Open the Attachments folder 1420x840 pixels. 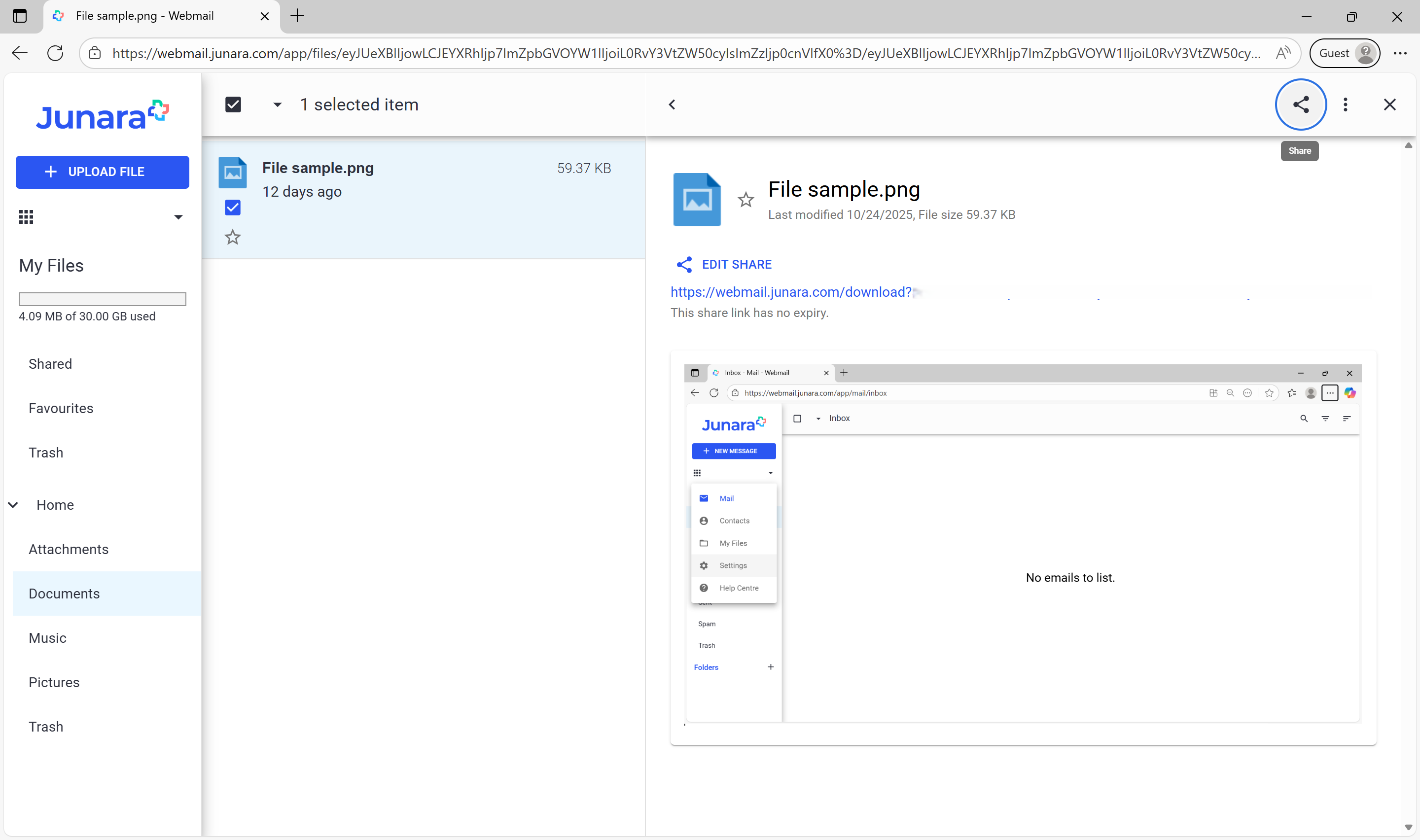pos(69,549)
